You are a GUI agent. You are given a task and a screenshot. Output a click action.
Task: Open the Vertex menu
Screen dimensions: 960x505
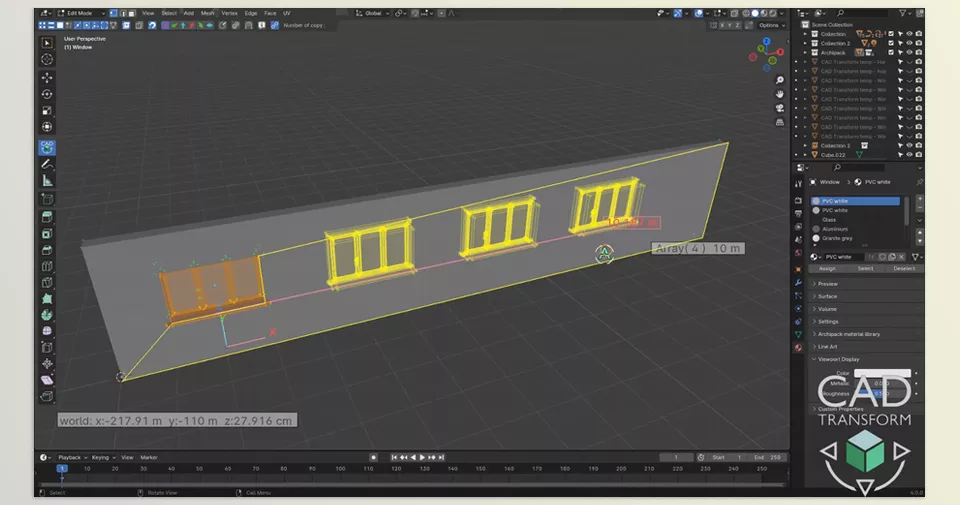(x=230, y=13)
